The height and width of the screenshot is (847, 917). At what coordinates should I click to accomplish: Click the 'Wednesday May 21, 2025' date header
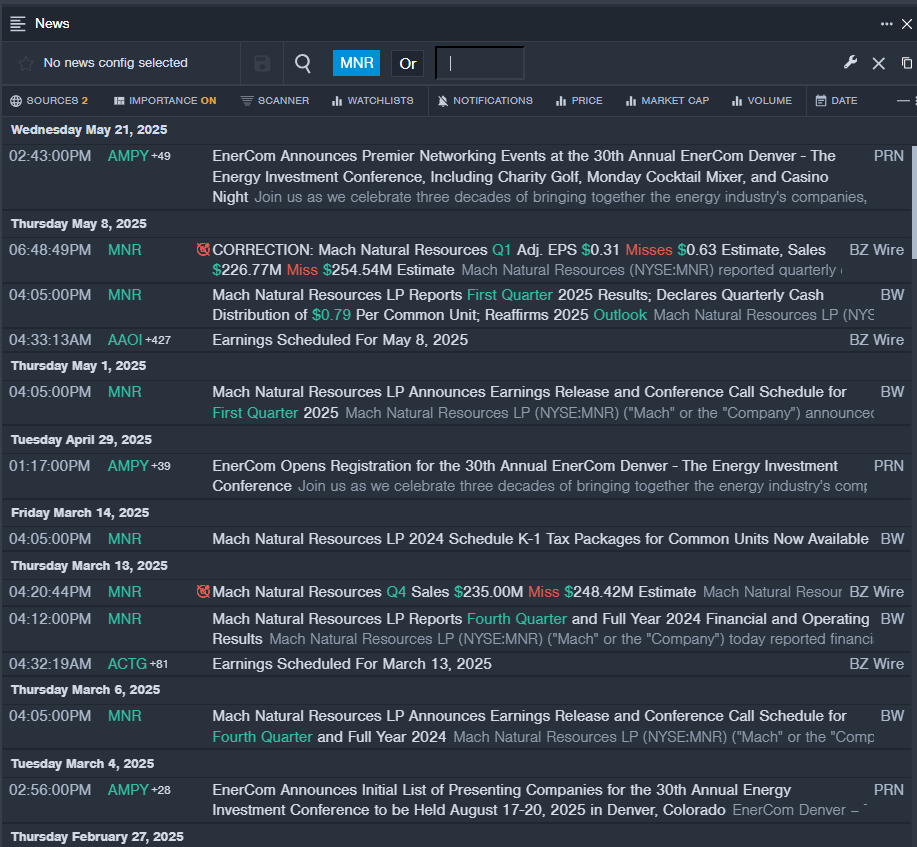pos(89,130)
